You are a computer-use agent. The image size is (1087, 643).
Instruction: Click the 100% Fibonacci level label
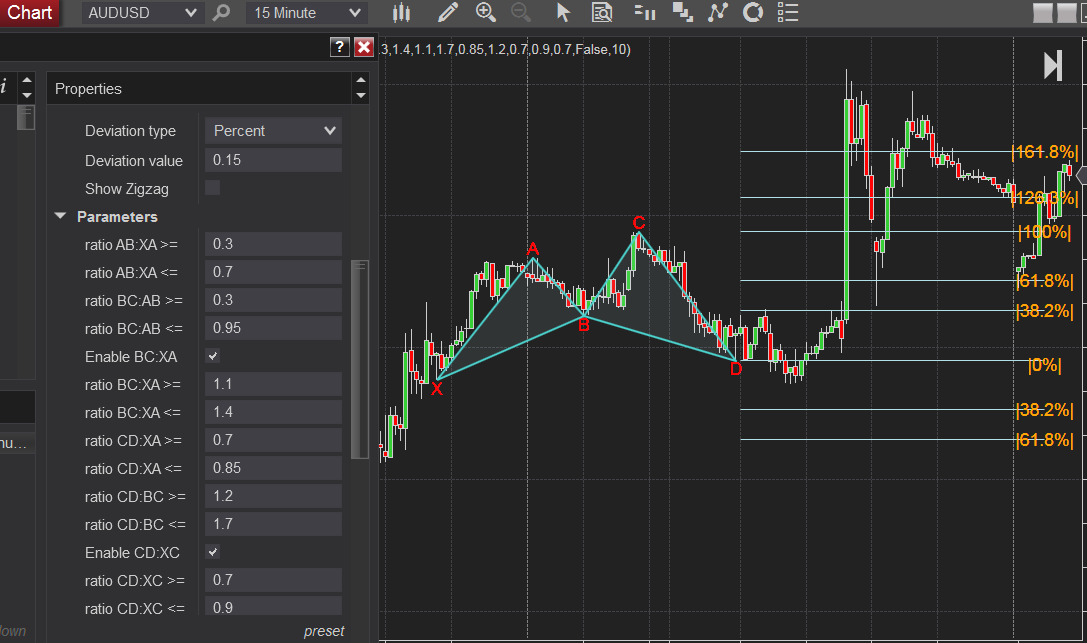click(x=1045, y=231)
